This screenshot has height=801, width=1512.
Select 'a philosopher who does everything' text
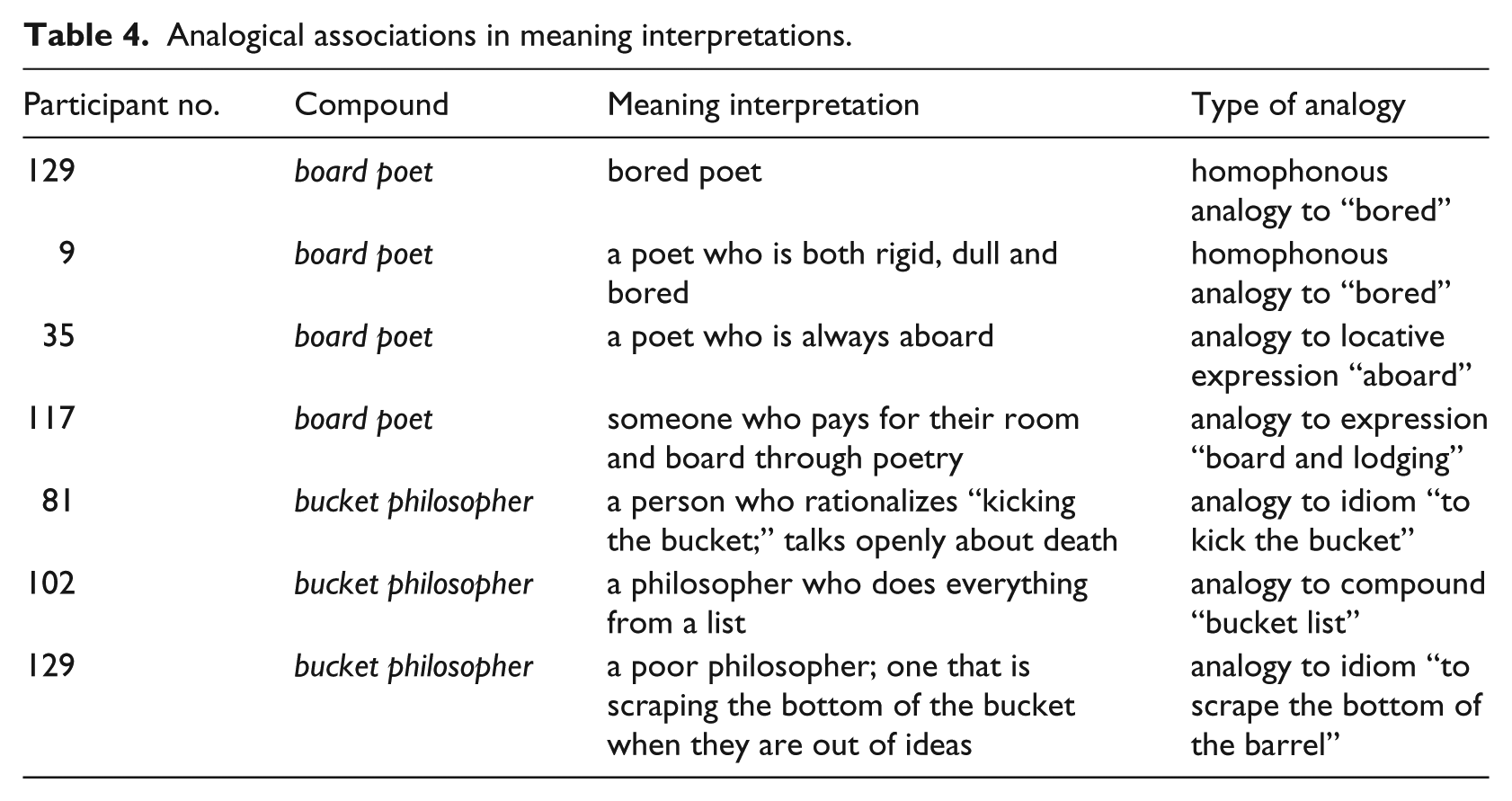(x=847, y=584)
